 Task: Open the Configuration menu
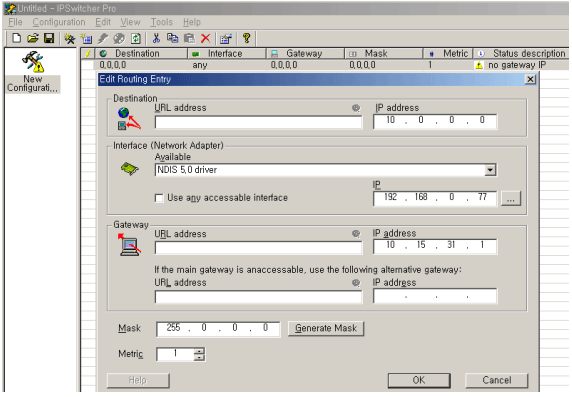(59, 22)
